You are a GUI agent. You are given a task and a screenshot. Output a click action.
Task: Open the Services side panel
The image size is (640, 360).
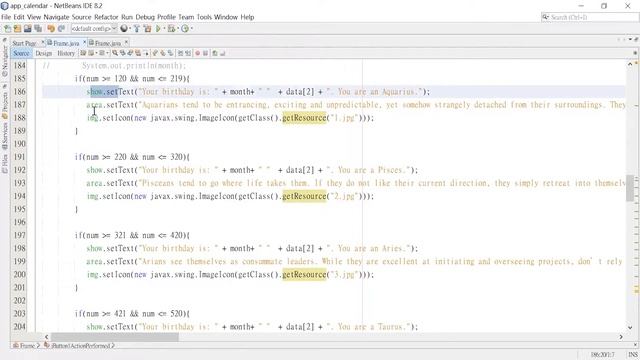[5, 136]
